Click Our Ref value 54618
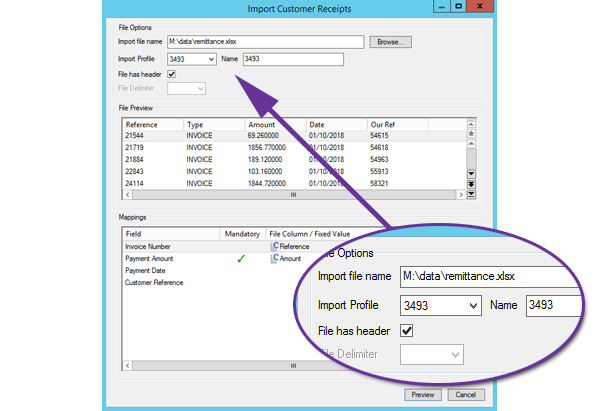The width and height of the screenshot is (600, 411). tap(379, 147)
